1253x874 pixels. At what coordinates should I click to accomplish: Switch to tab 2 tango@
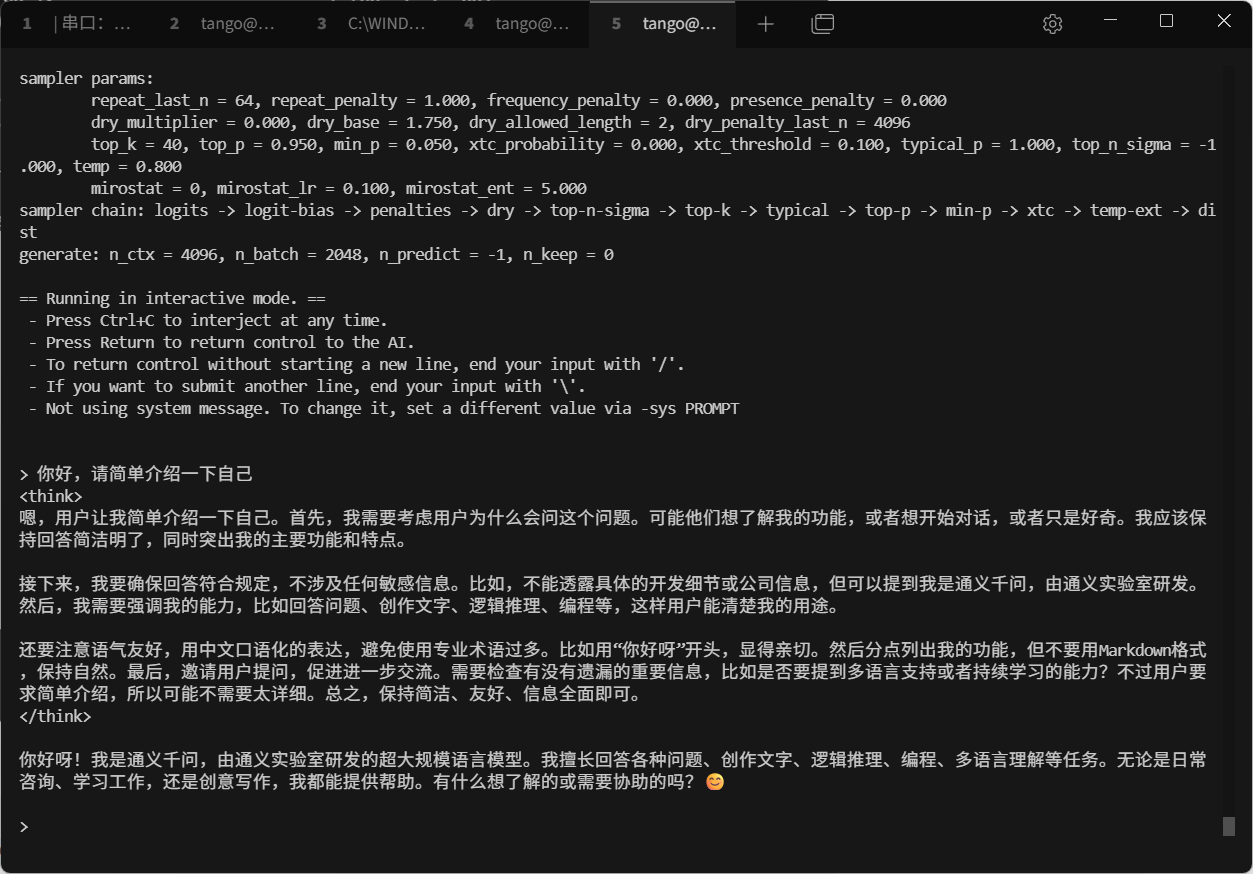[222, 24]
